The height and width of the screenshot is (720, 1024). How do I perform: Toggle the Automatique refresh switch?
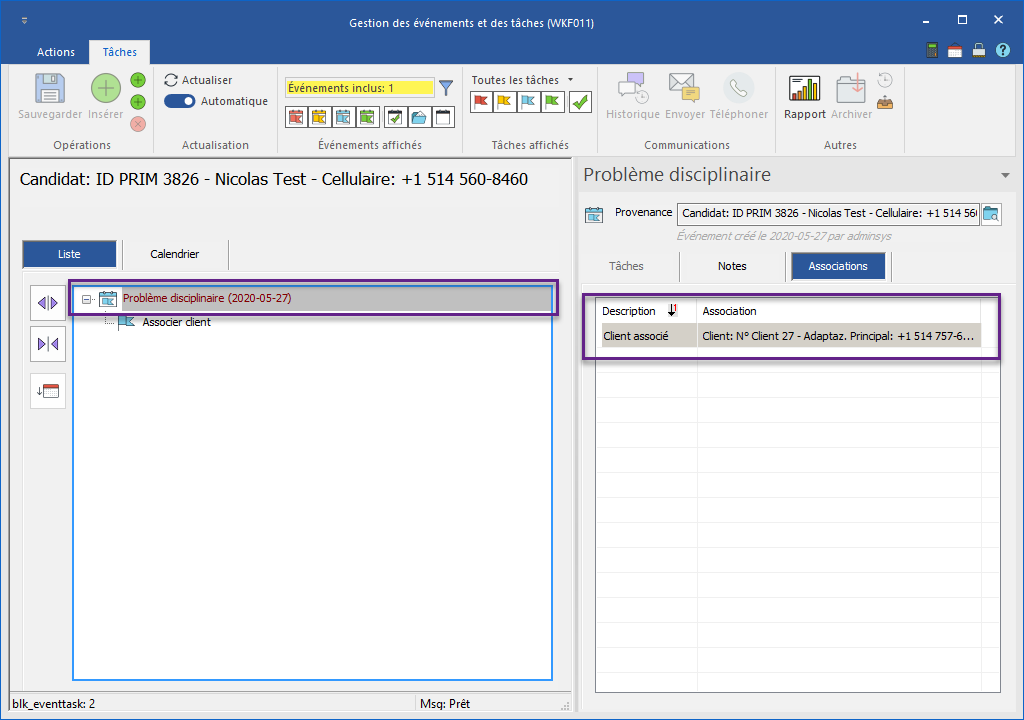click(x=179, y=101)
